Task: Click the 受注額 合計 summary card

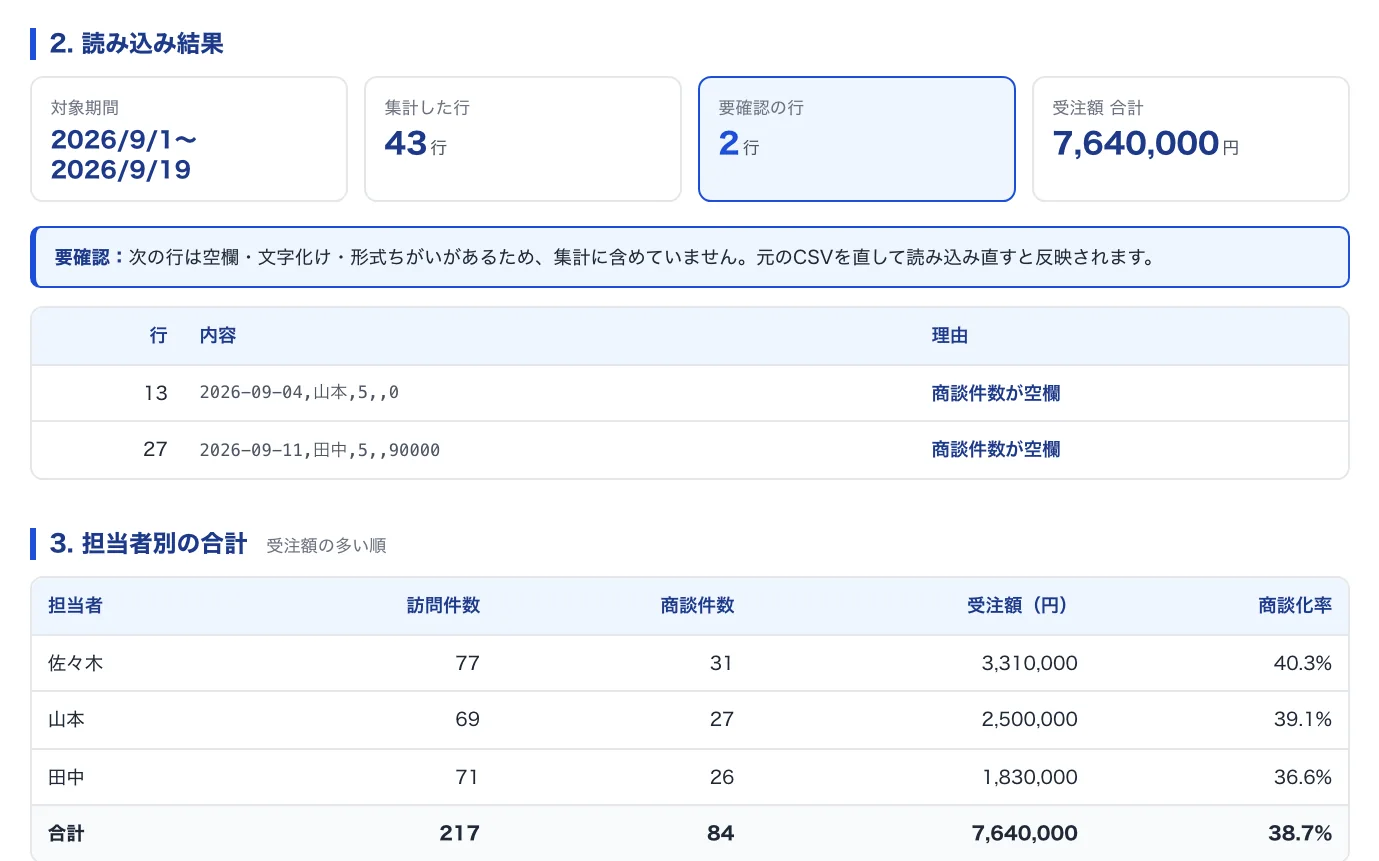Action: coord(1190,139)
